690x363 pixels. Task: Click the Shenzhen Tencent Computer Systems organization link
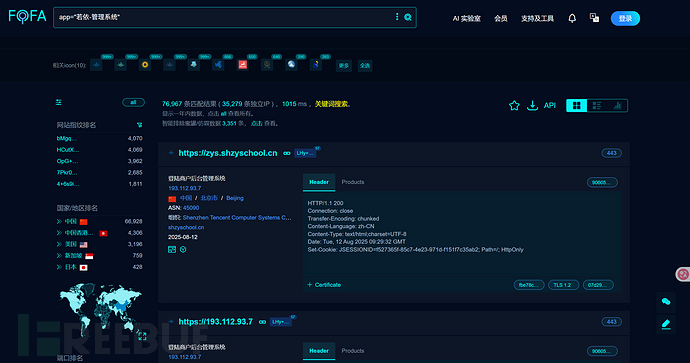[237, 217]
